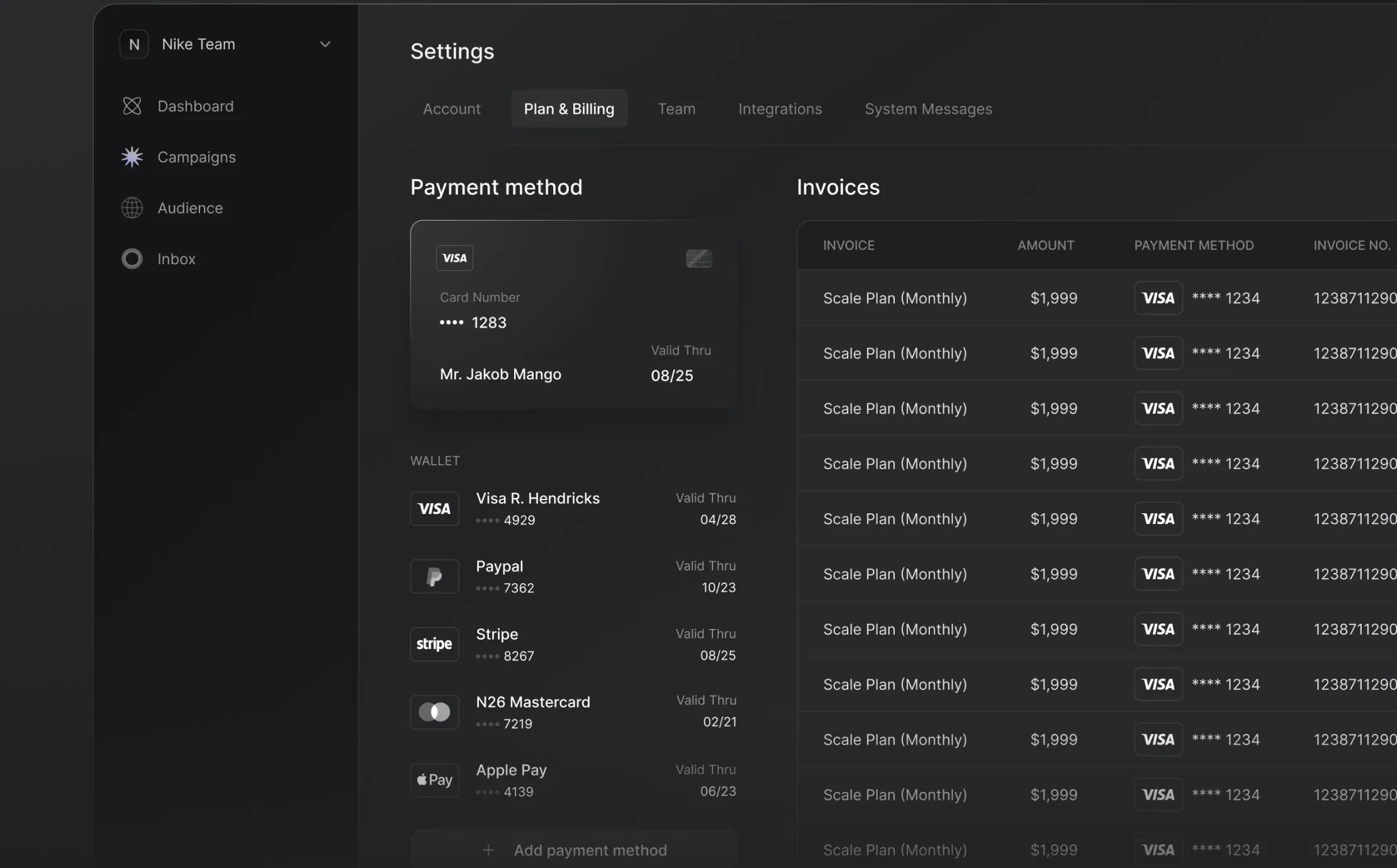Select the Visa R. Hendricks wallet entry
This screenshot has width=1397, height=868.
[538, 498]
